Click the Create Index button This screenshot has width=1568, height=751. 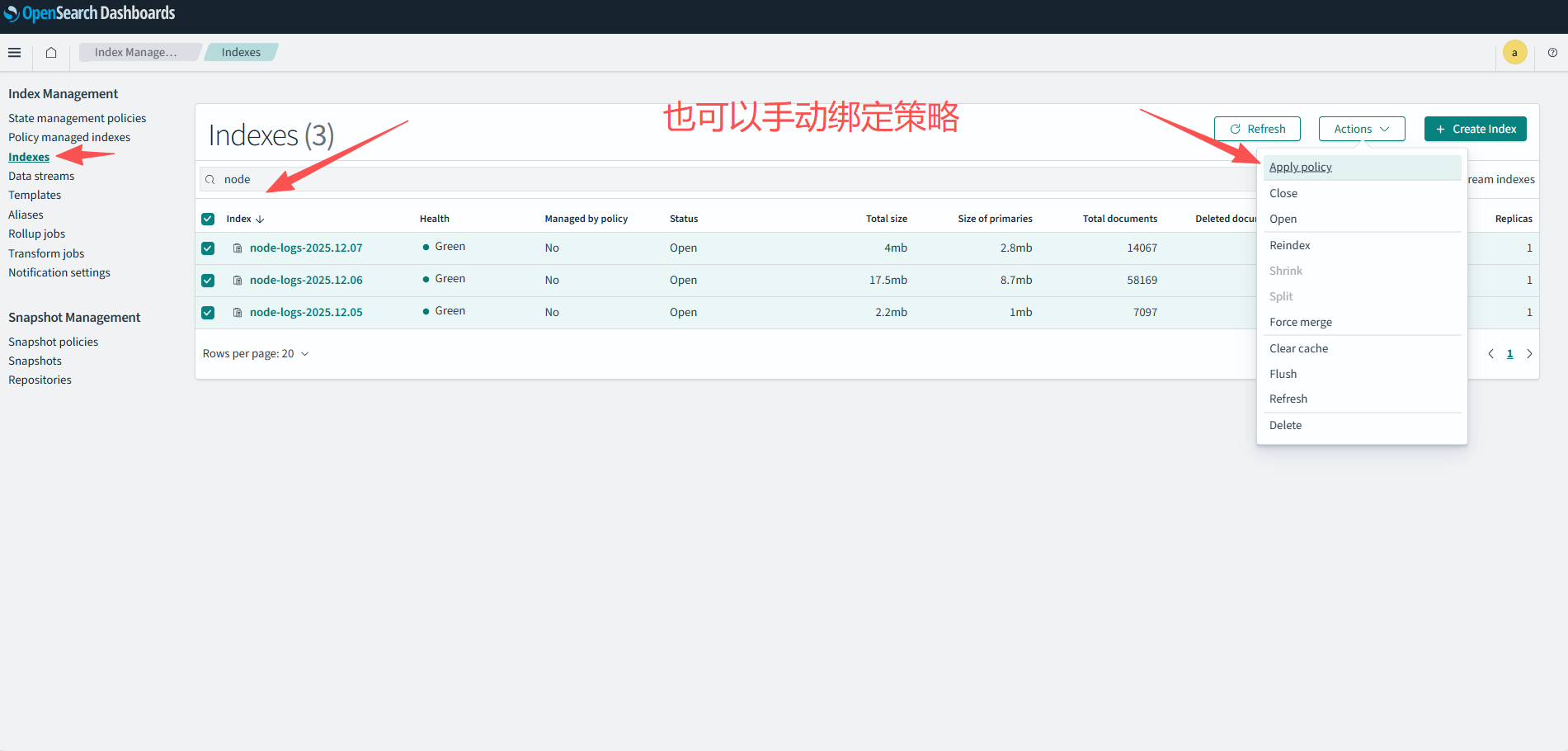click(1475, 129)
